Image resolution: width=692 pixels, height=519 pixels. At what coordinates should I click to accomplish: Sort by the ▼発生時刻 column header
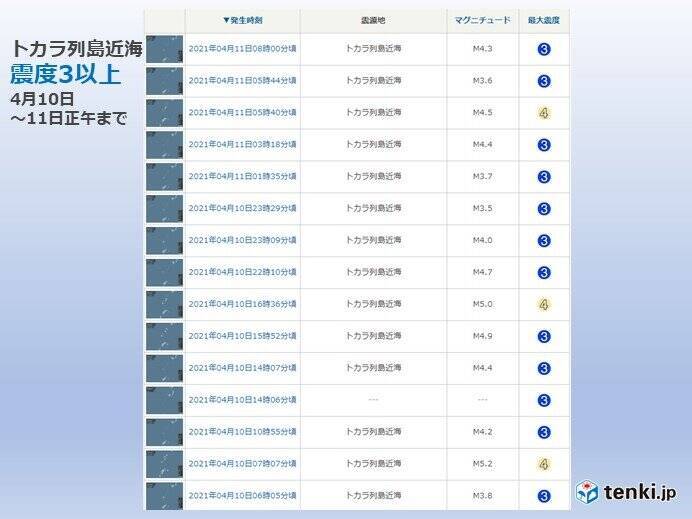242,20
